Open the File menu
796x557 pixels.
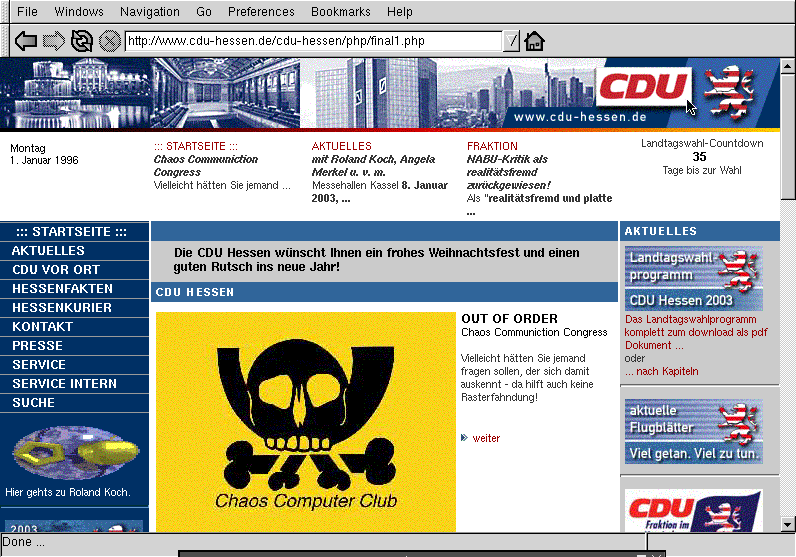27,12
